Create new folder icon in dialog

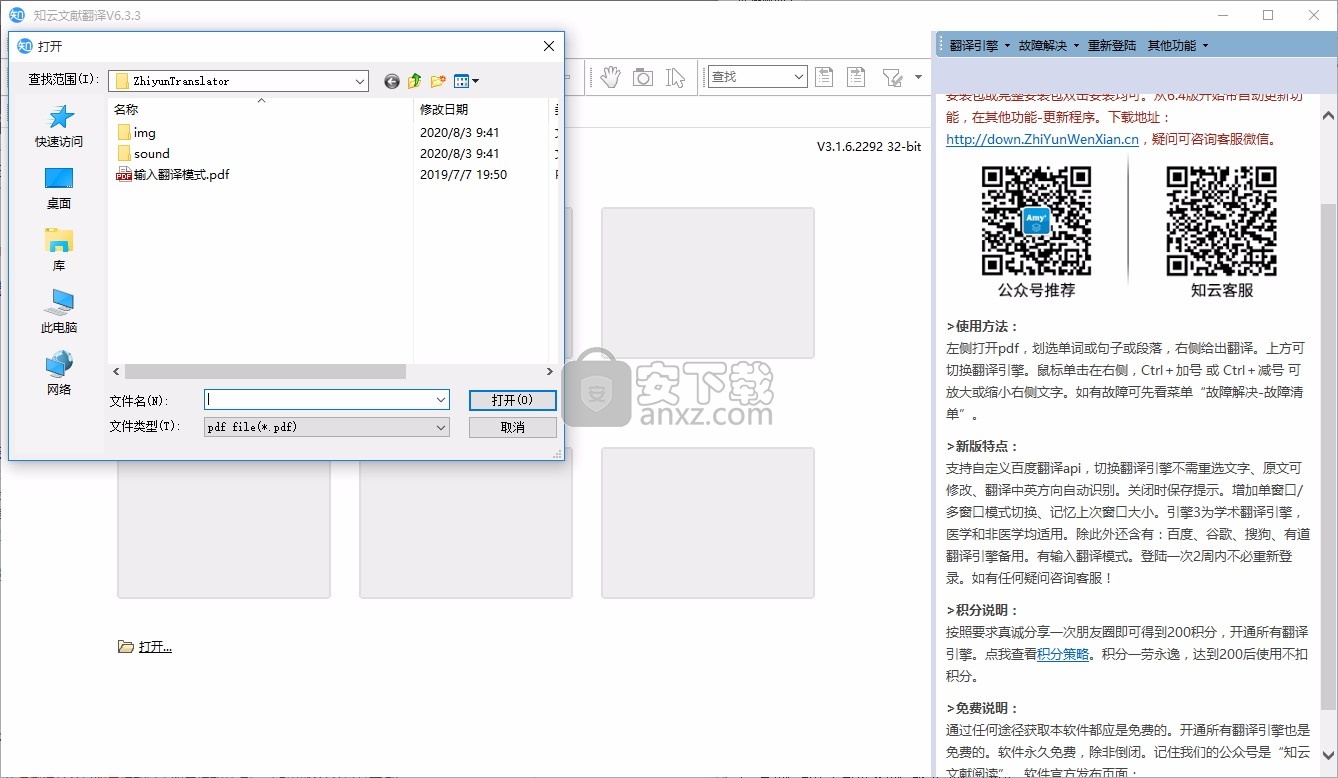438,81
